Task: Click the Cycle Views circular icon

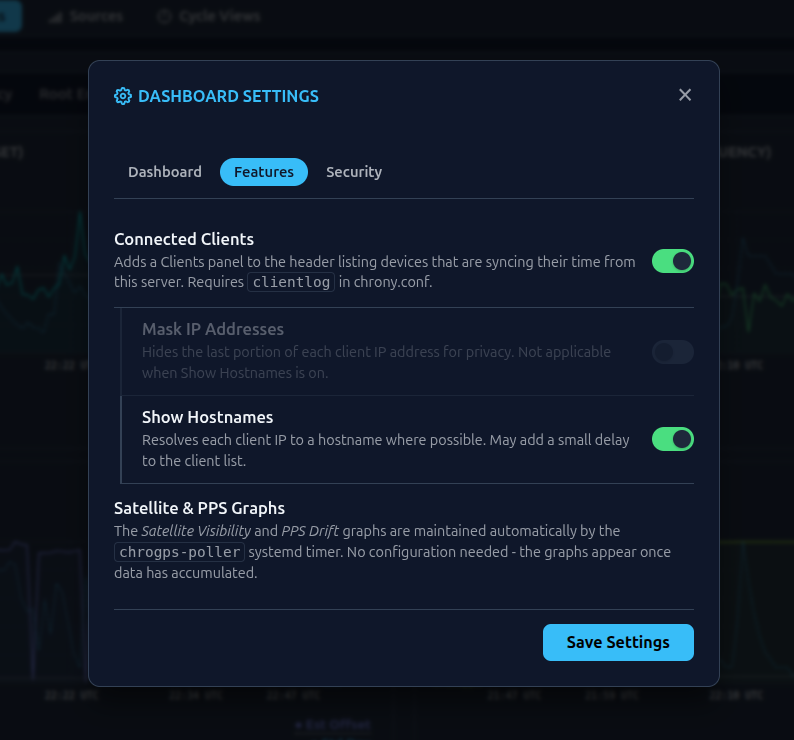Action: [164, 17]
